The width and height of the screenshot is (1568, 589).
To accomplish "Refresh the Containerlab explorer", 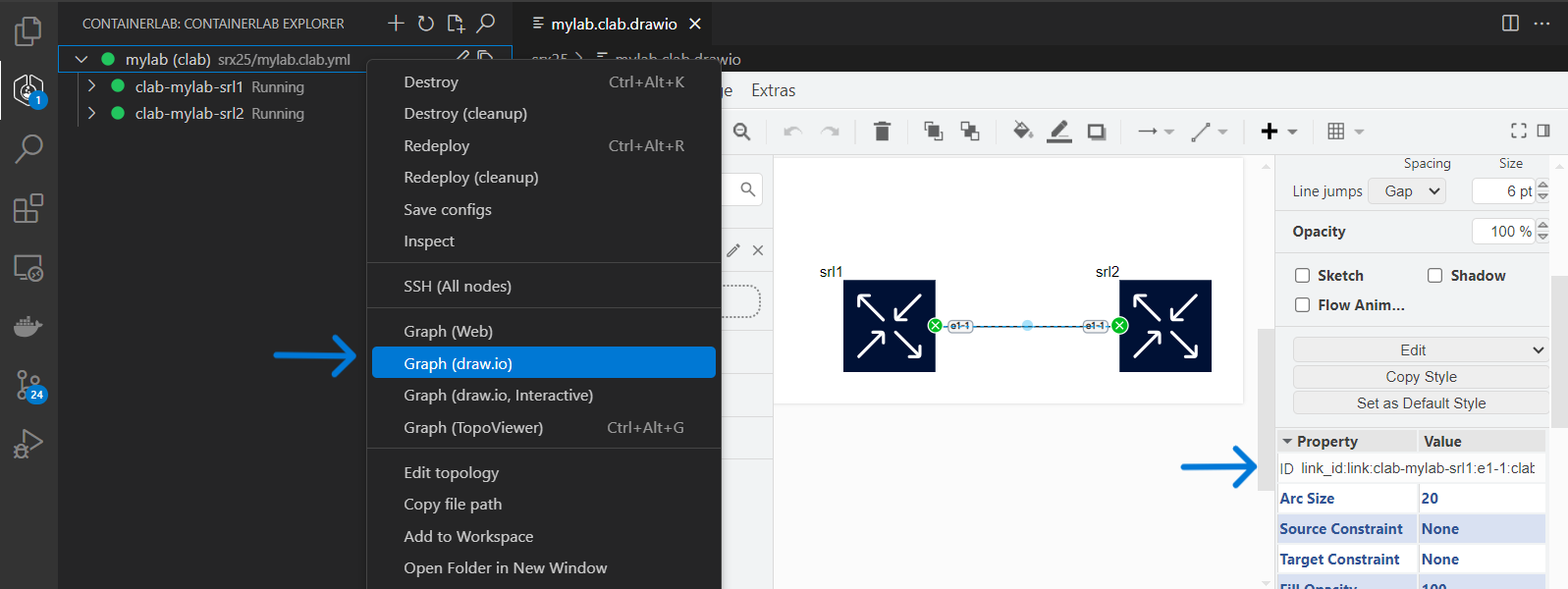I will tap(426, 24).
